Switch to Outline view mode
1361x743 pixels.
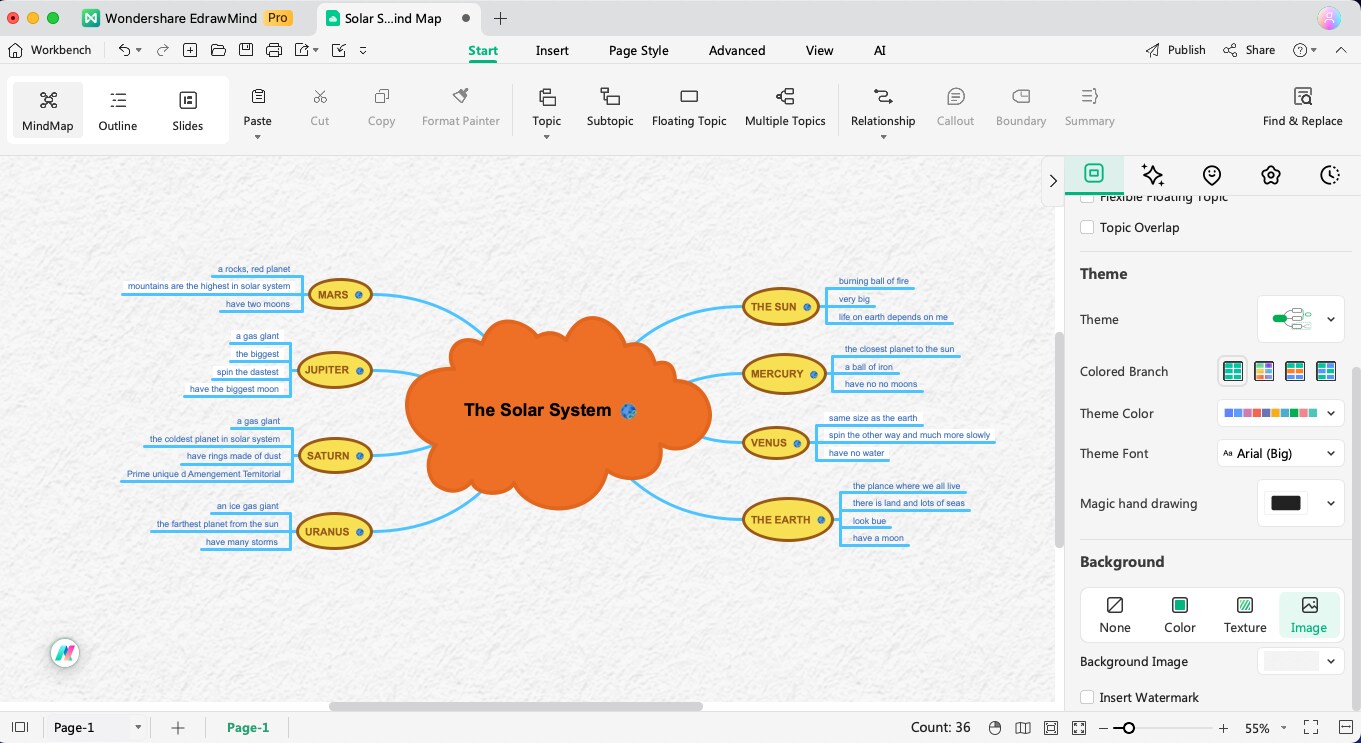click(x=118, y=110)
